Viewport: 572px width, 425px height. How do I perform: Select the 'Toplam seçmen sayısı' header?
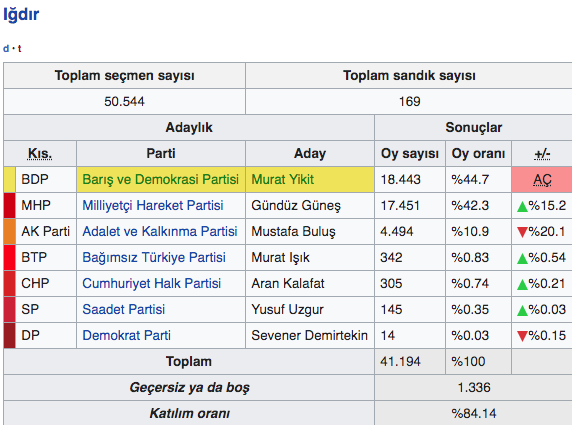coord(124,76)
